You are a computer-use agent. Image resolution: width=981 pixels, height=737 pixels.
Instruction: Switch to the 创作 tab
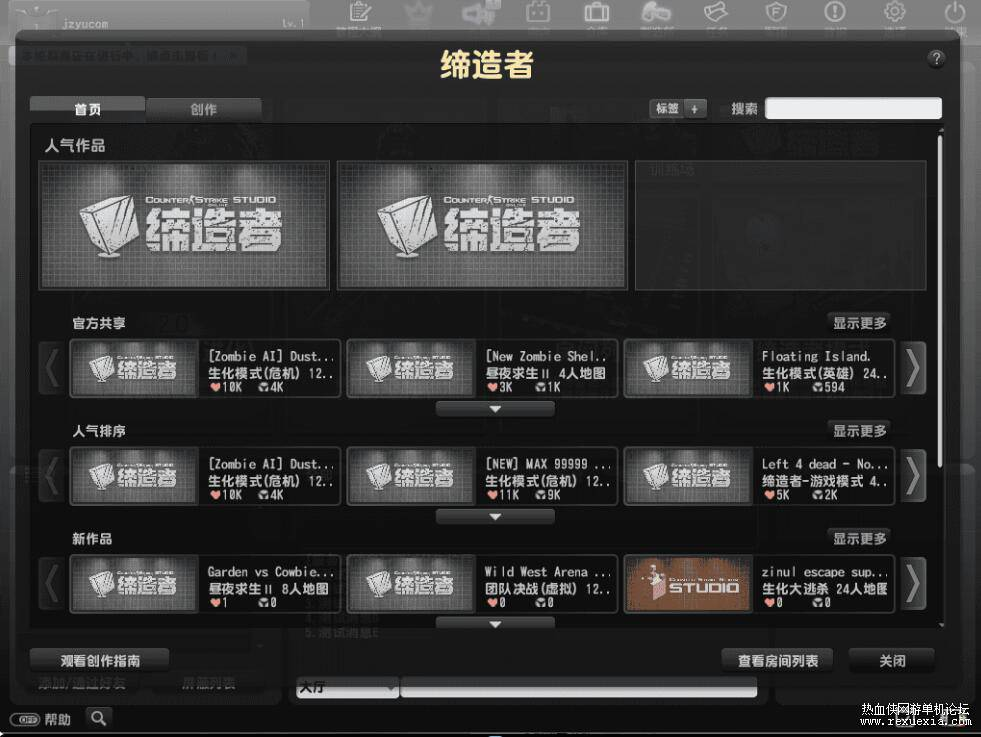204,109
